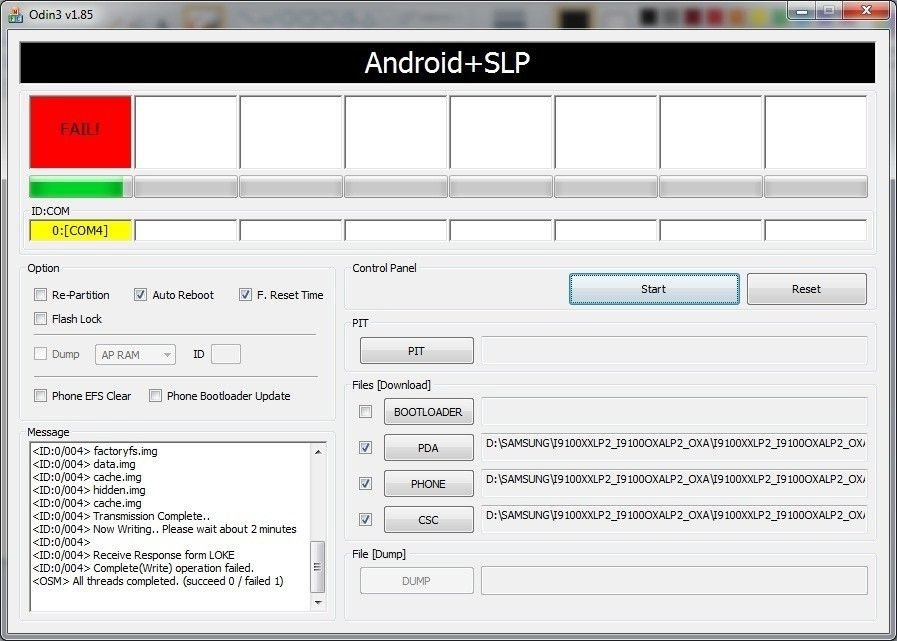Click the 'Receive Response form LOKE' line

tap(133, 555)
